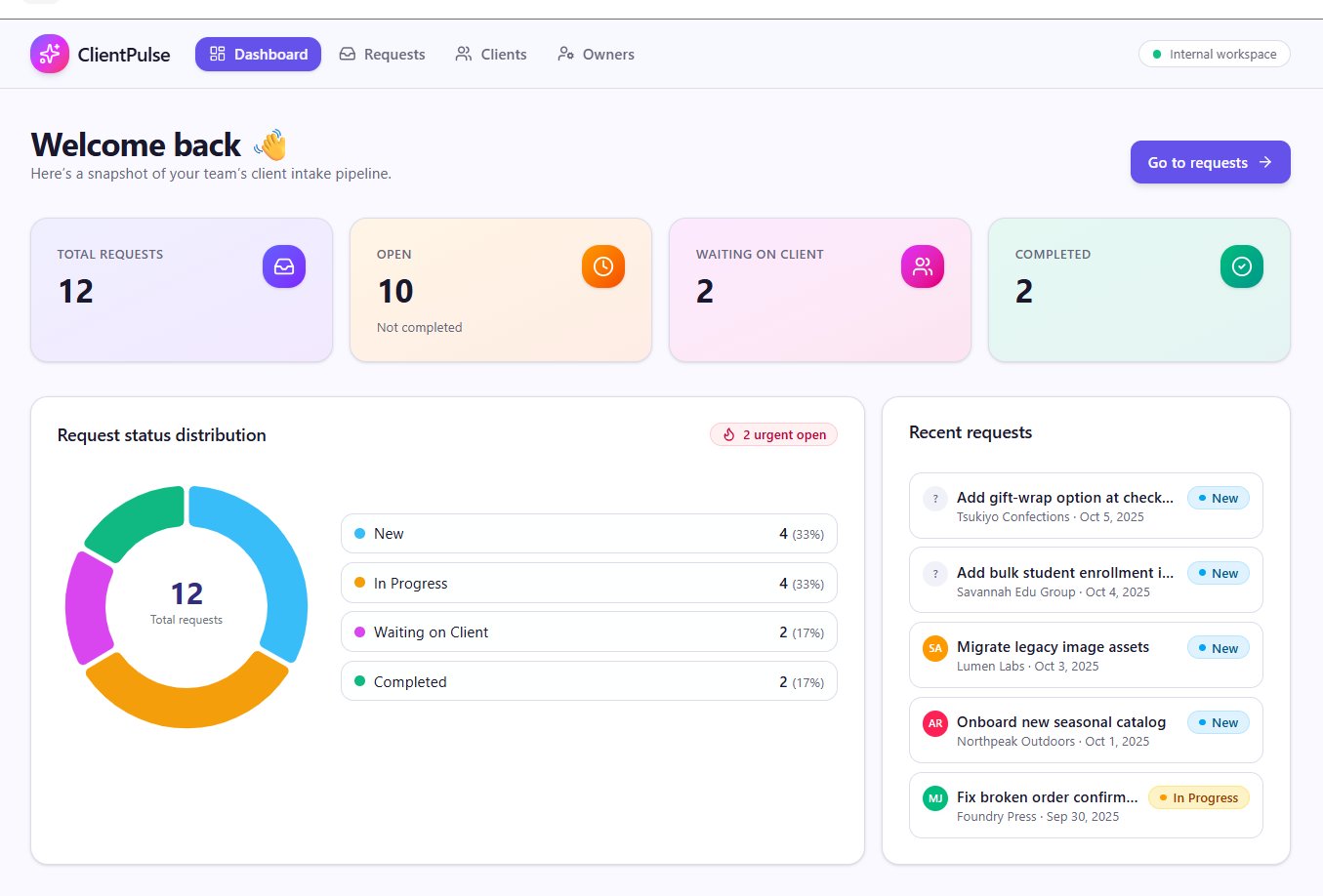Click the '12 Total requests' donut center label
1323x896 pixels.
tap(186, 602)
